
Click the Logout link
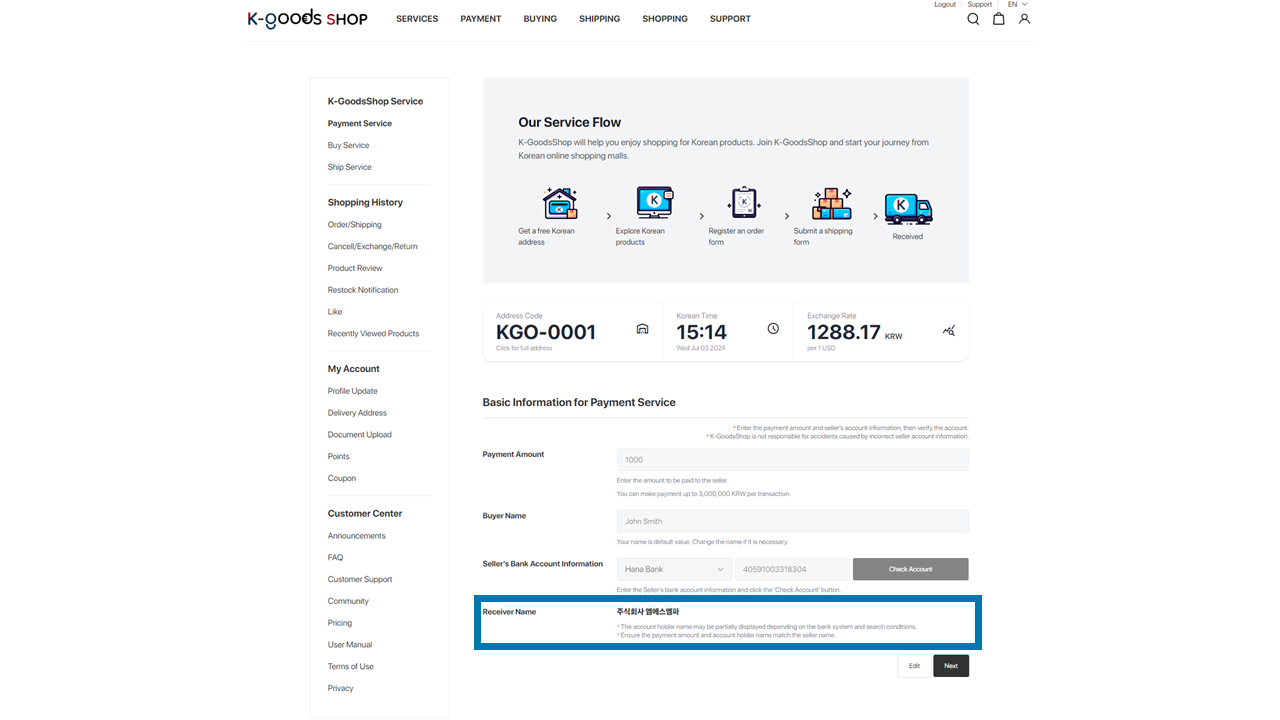tap(945, 4)
